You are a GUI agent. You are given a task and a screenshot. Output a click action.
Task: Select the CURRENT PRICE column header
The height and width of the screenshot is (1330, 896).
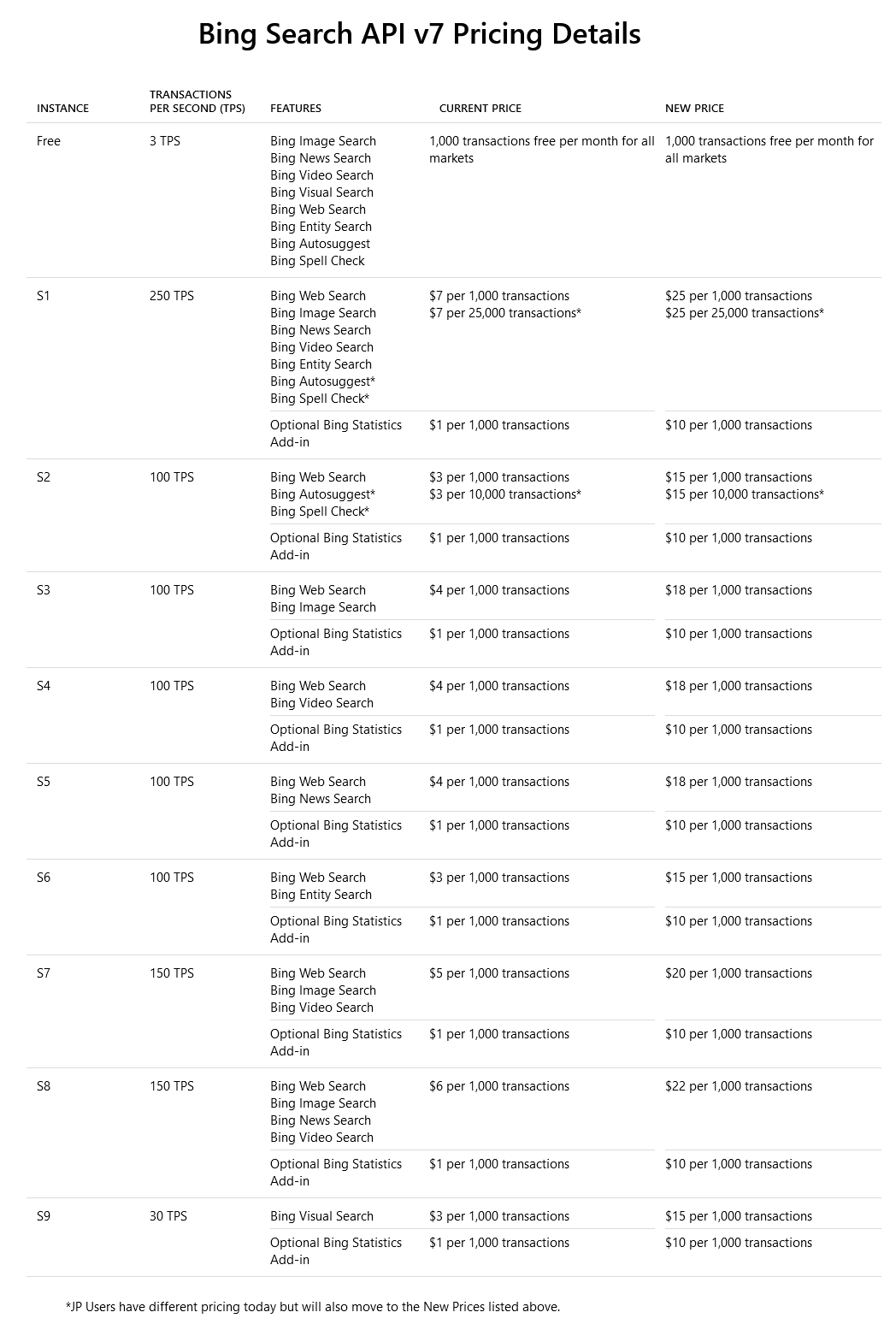[480, 109]
